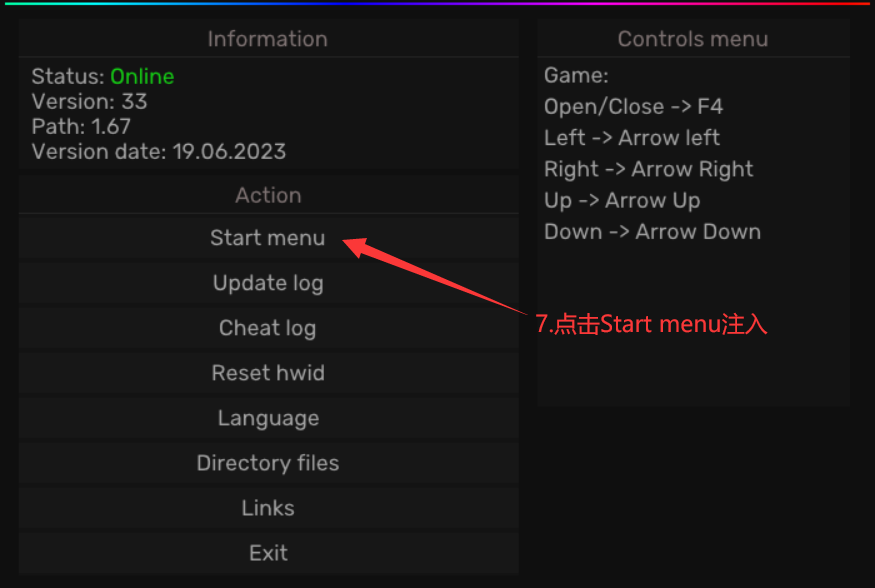The image size is (875, 588).
Task: Click the Information panel header
Action: [267, 39]
